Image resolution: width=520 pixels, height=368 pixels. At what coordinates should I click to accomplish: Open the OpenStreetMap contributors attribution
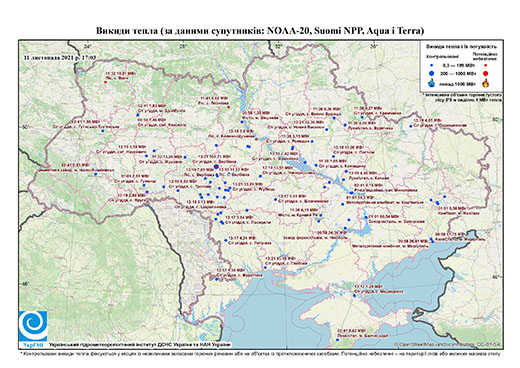coord(447,344)
